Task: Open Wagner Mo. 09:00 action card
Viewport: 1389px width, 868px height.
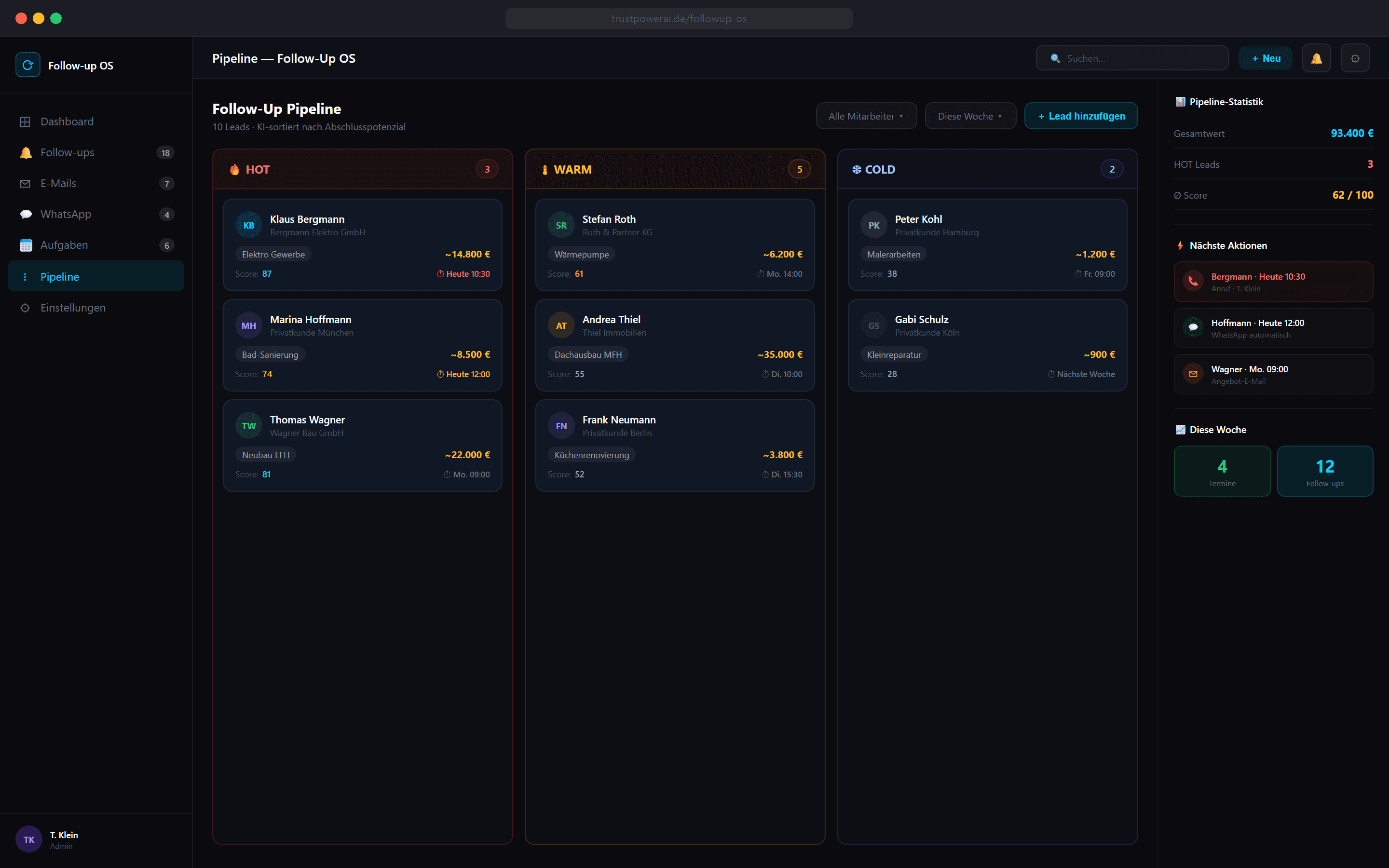Action: click(x=1273, y=374)
